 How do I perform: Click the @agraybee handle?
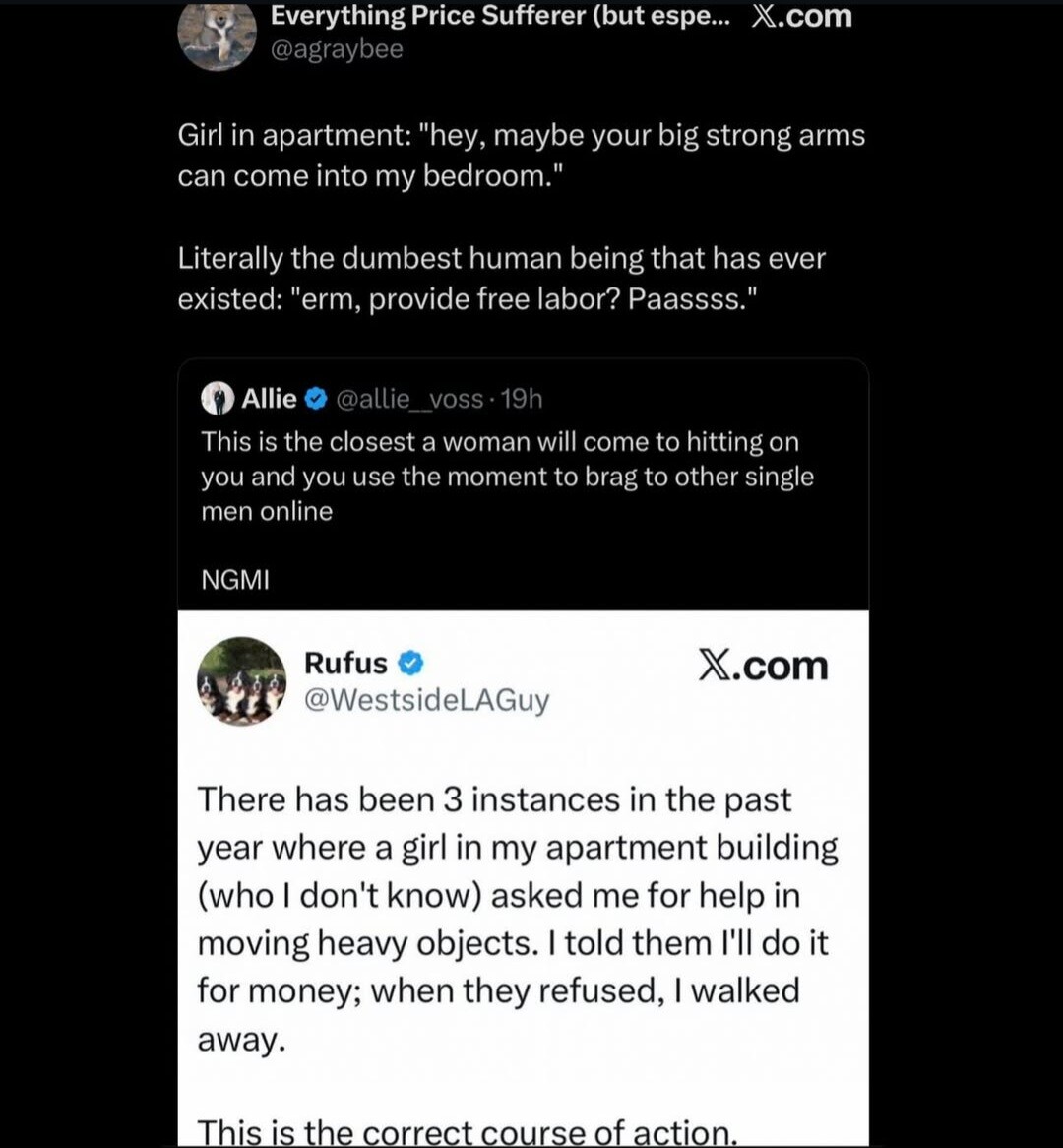pos(337,49)
